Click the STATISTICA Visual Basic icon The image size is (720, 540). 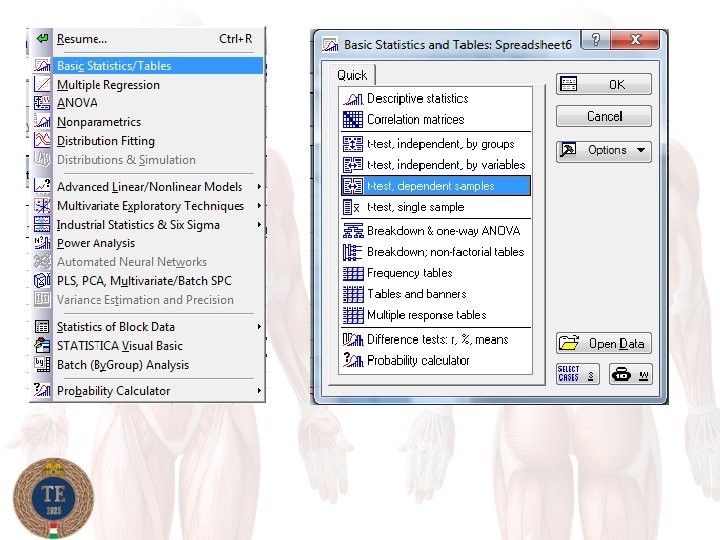click(x=42, y=345)
